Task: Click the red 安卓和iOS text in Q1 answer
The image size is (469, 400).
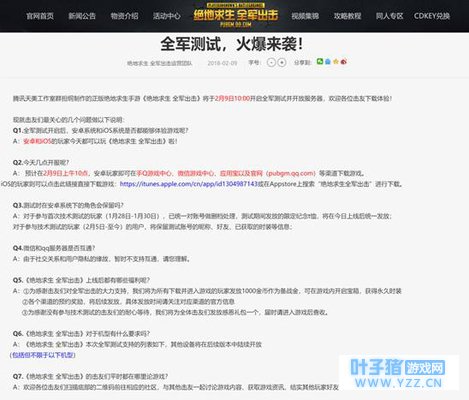Action: click(37, 141)
